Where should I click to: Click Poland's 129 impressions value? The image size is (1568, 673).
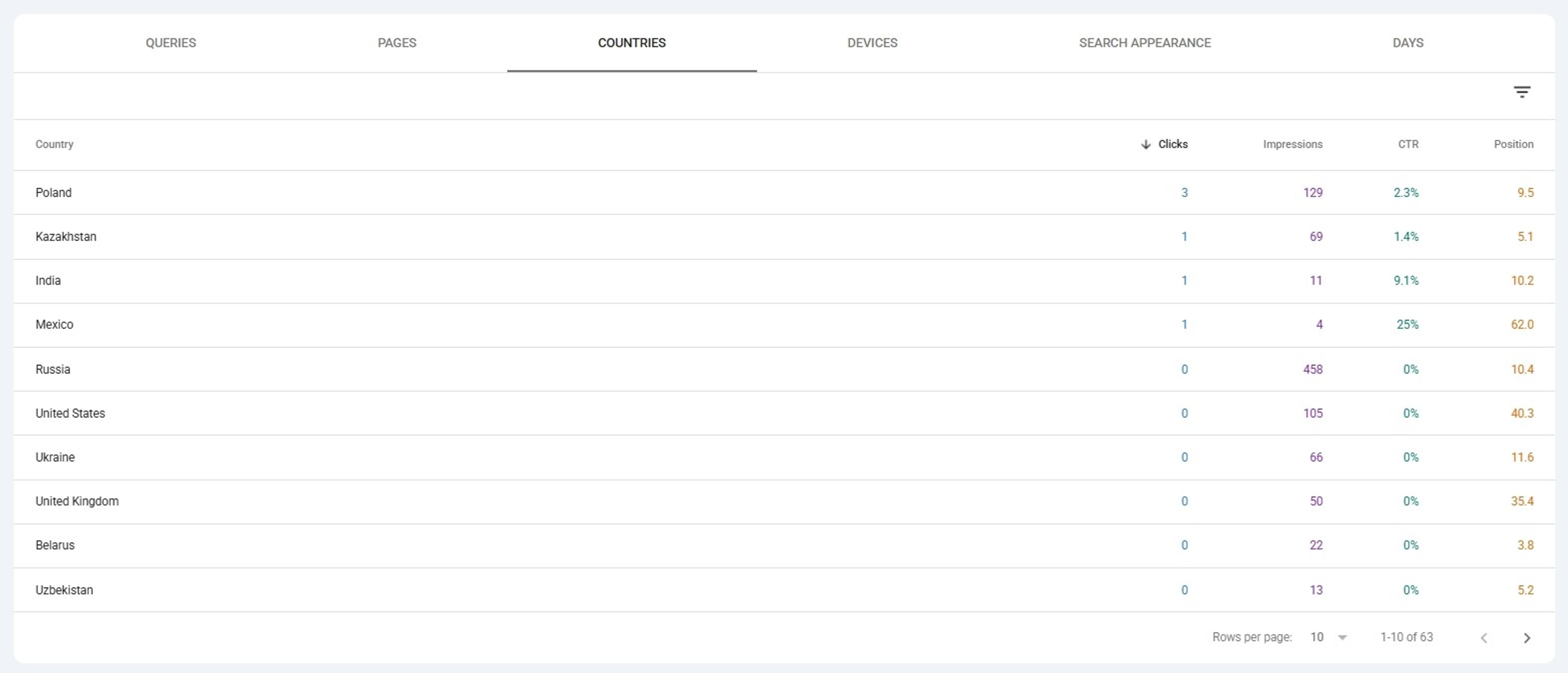[x=1312, y=193]
